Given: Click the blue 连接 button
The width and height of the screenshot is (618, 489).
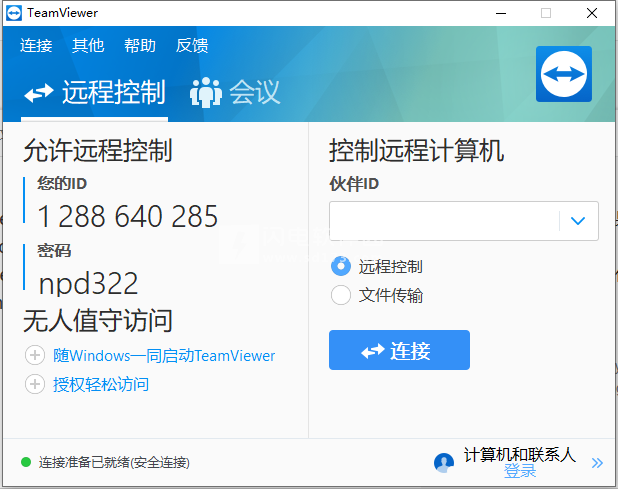Looking at the screenshot, I should [x=399, y=350].
